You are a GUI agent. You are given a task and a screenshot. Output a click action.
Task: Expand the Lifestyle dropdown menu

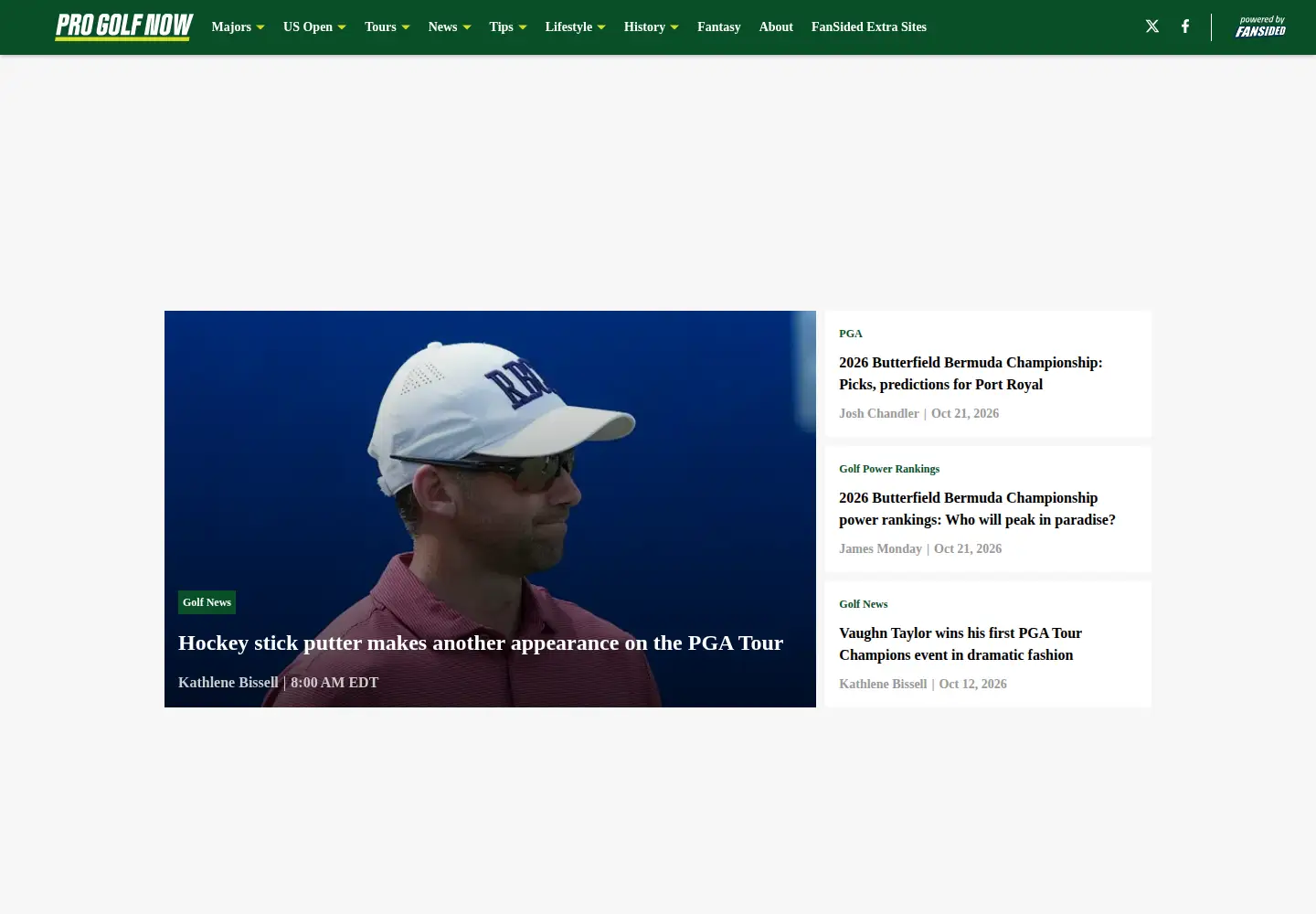[x=576, y=27]
